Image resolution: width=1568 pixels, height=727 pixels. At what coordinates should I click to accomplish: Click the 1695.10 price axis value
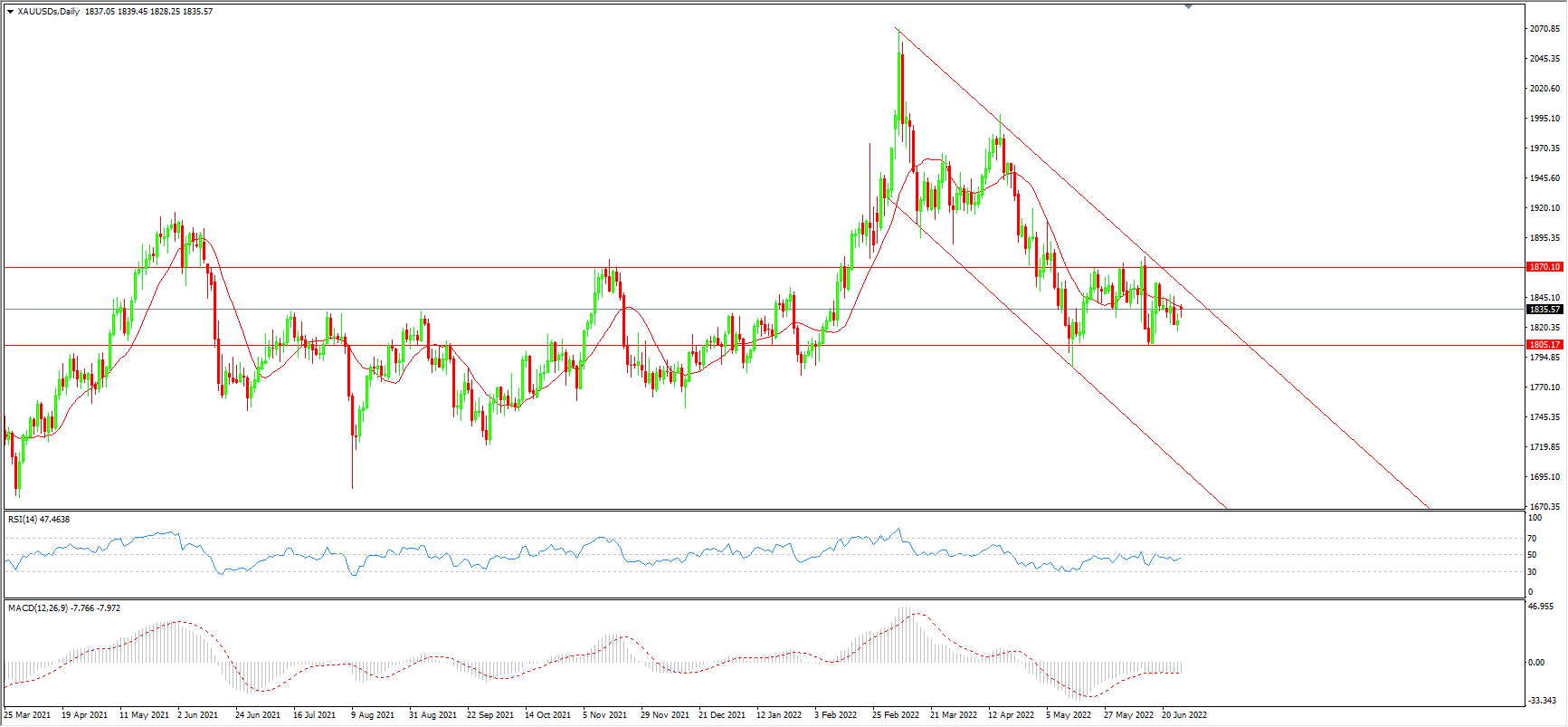tap(1544, 477)
